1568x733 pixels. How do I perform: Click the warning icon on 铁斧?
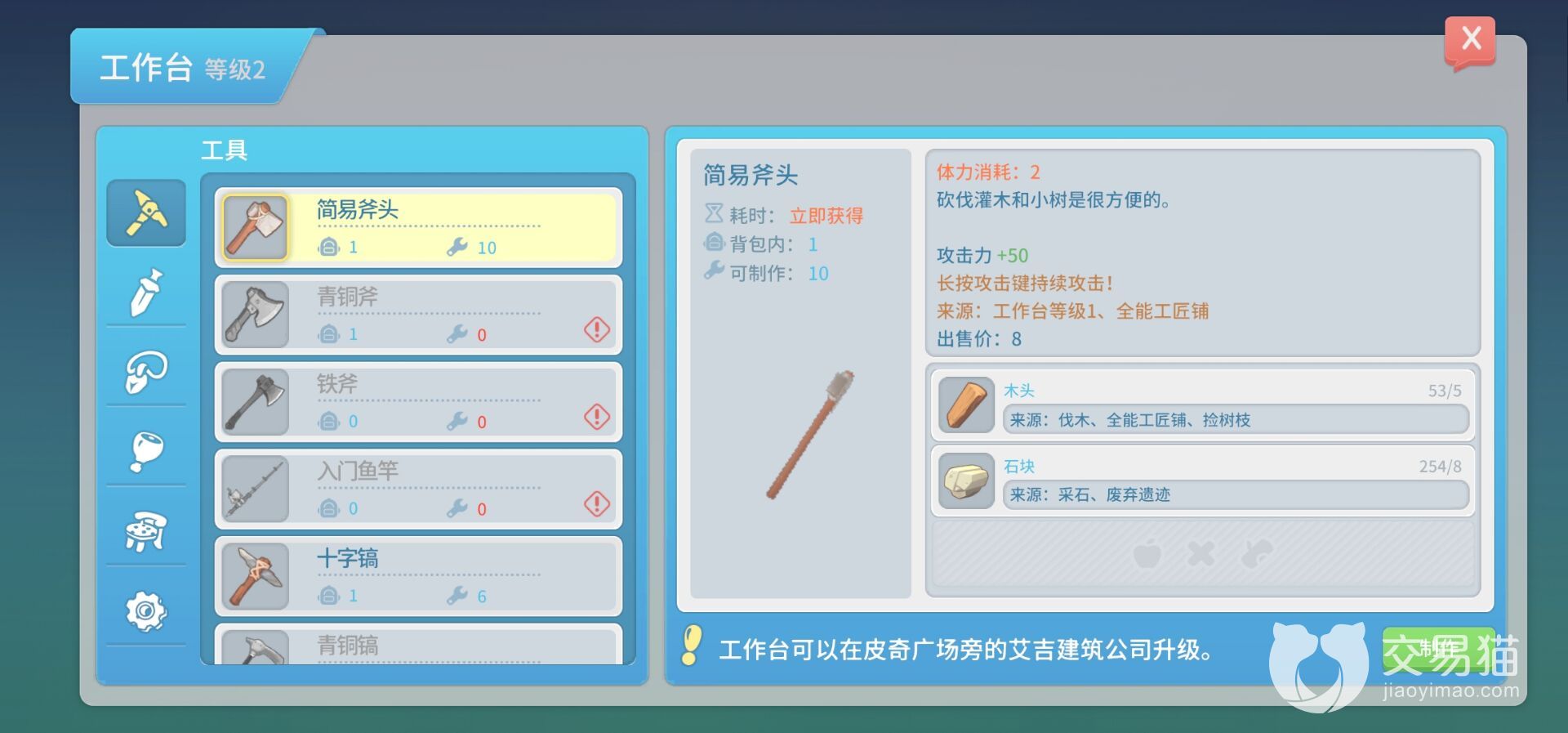(597, 417)
